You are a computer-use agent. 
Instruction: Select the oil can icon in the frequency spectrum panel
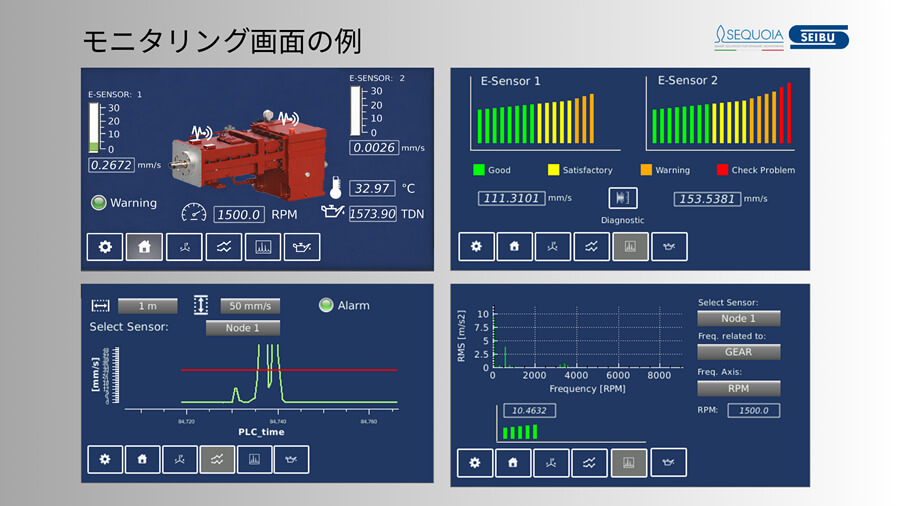point(669,463)
